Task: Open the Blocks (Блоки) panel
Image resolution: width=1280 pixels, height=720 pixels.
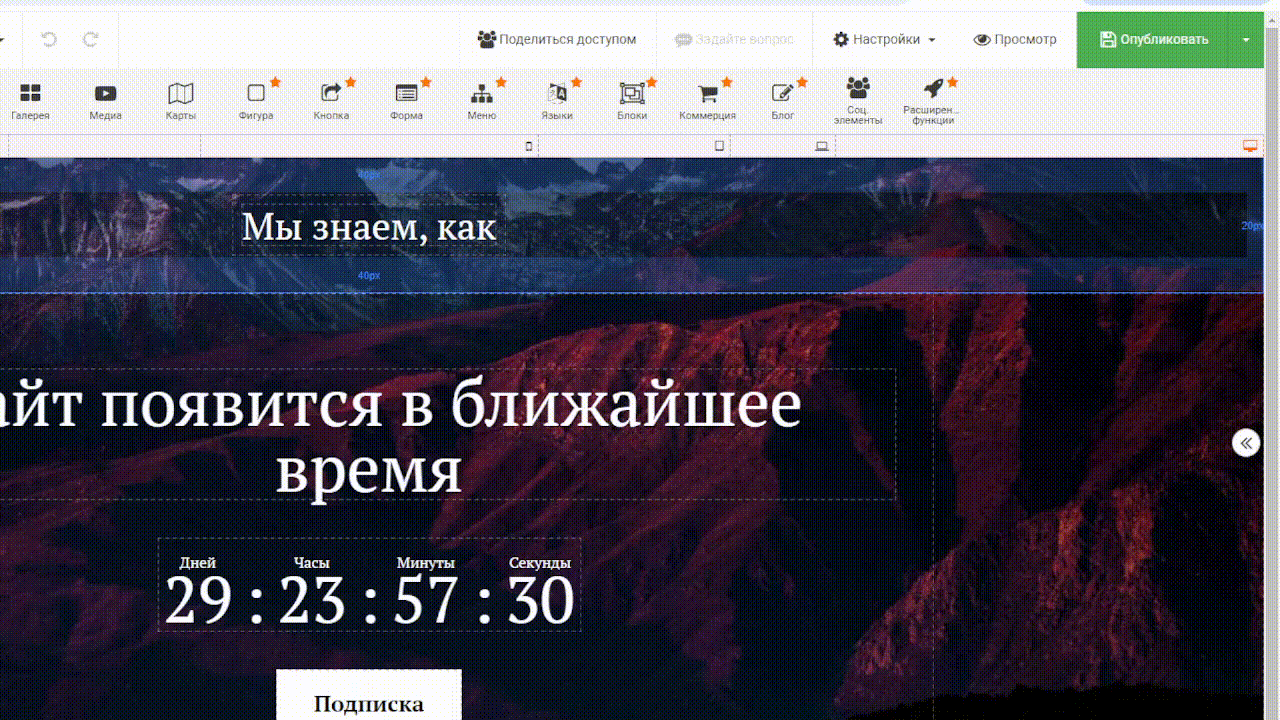Action: pos(632,101)
